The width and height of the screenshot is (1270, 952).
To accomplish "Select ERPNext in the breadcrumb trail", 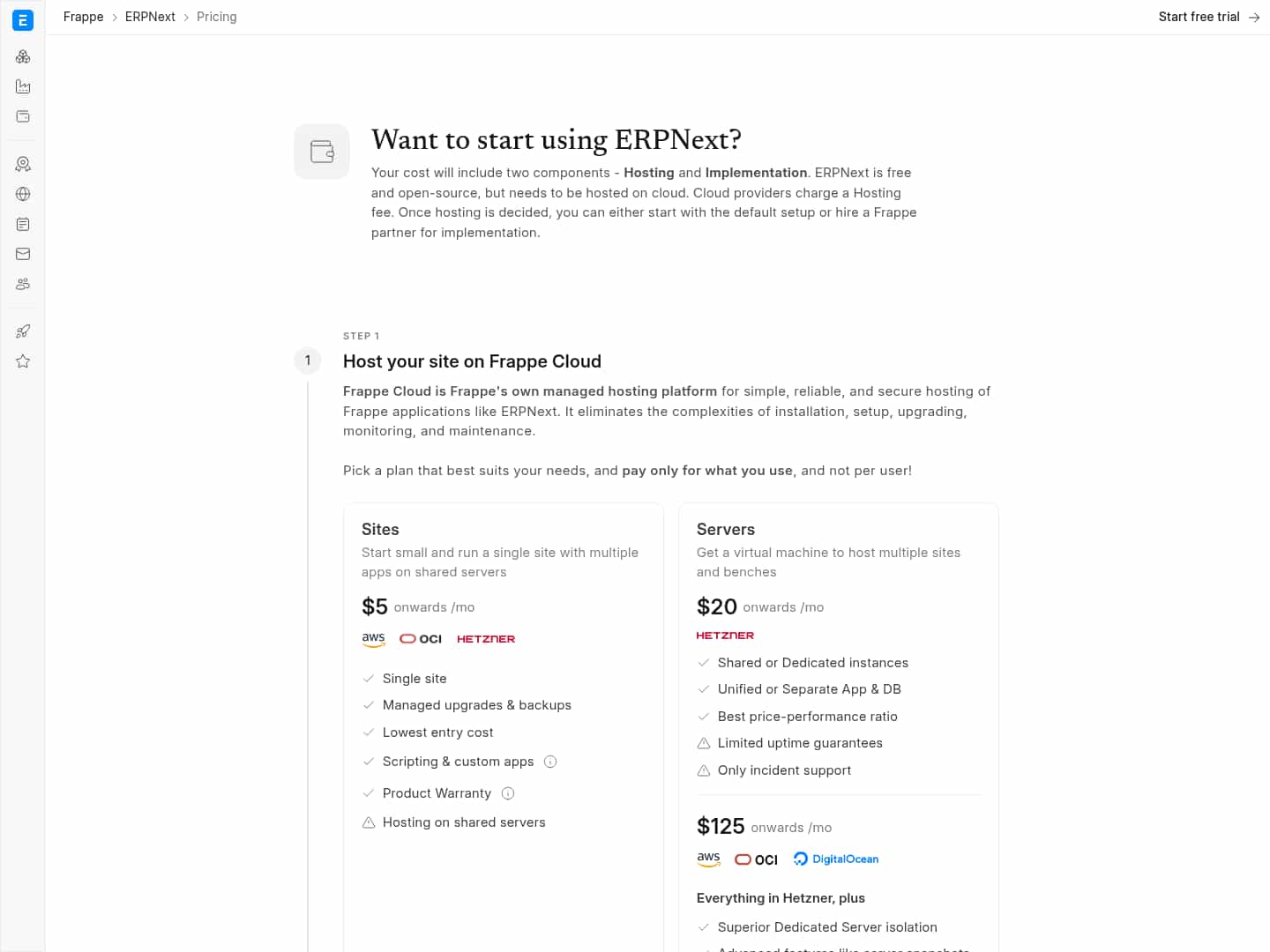I will coord(150,17).
